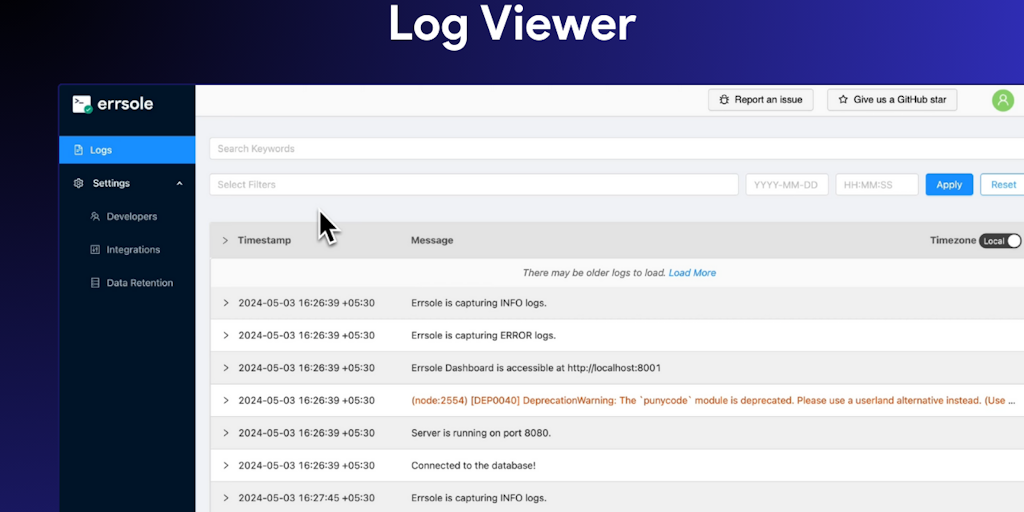1024x512 pixels.
Task: Click Give us a GitHub star button
Action: pyautogui.click(x=892, y=100)
